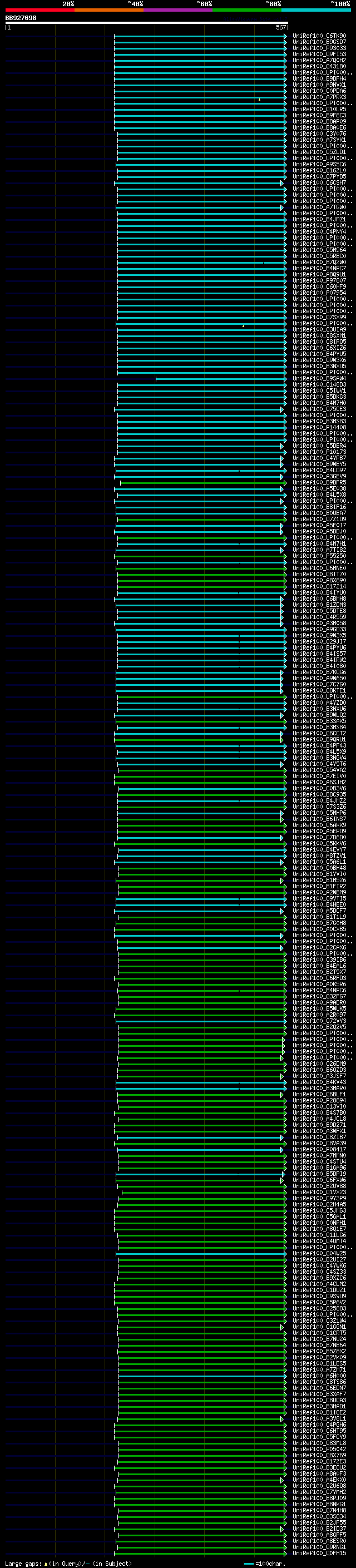Click the UniRef100_A4EKX0 hit label

[319, 1480]
